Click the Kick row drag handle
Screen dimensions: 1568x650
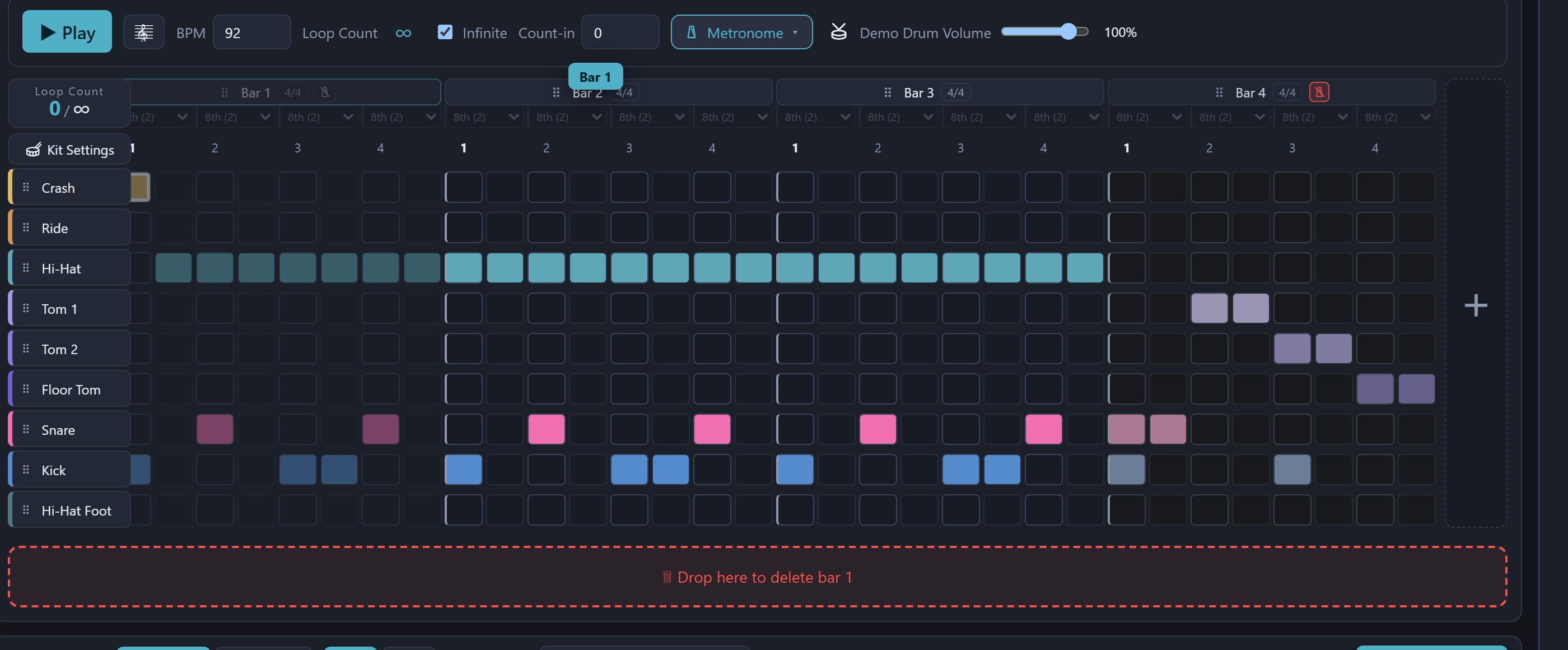[26, 469]
